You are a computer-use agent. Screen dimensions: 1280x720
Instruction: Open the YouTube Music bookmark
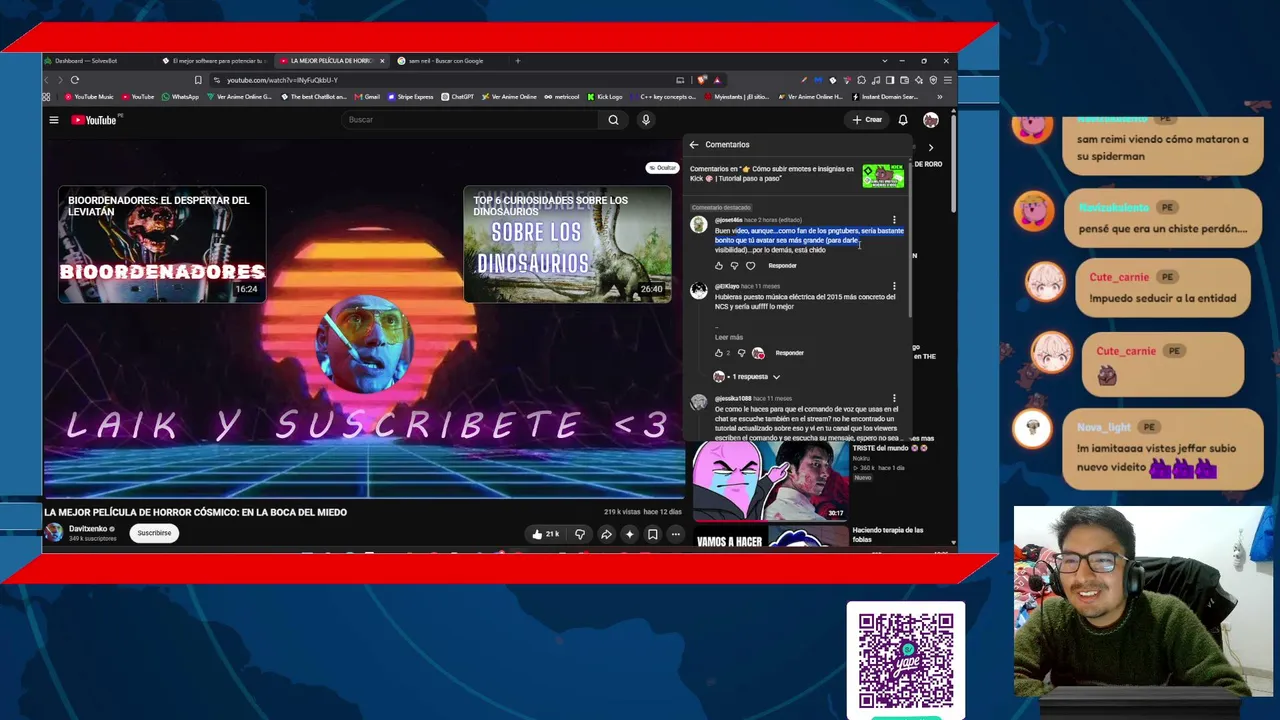[x=89, y=97]
